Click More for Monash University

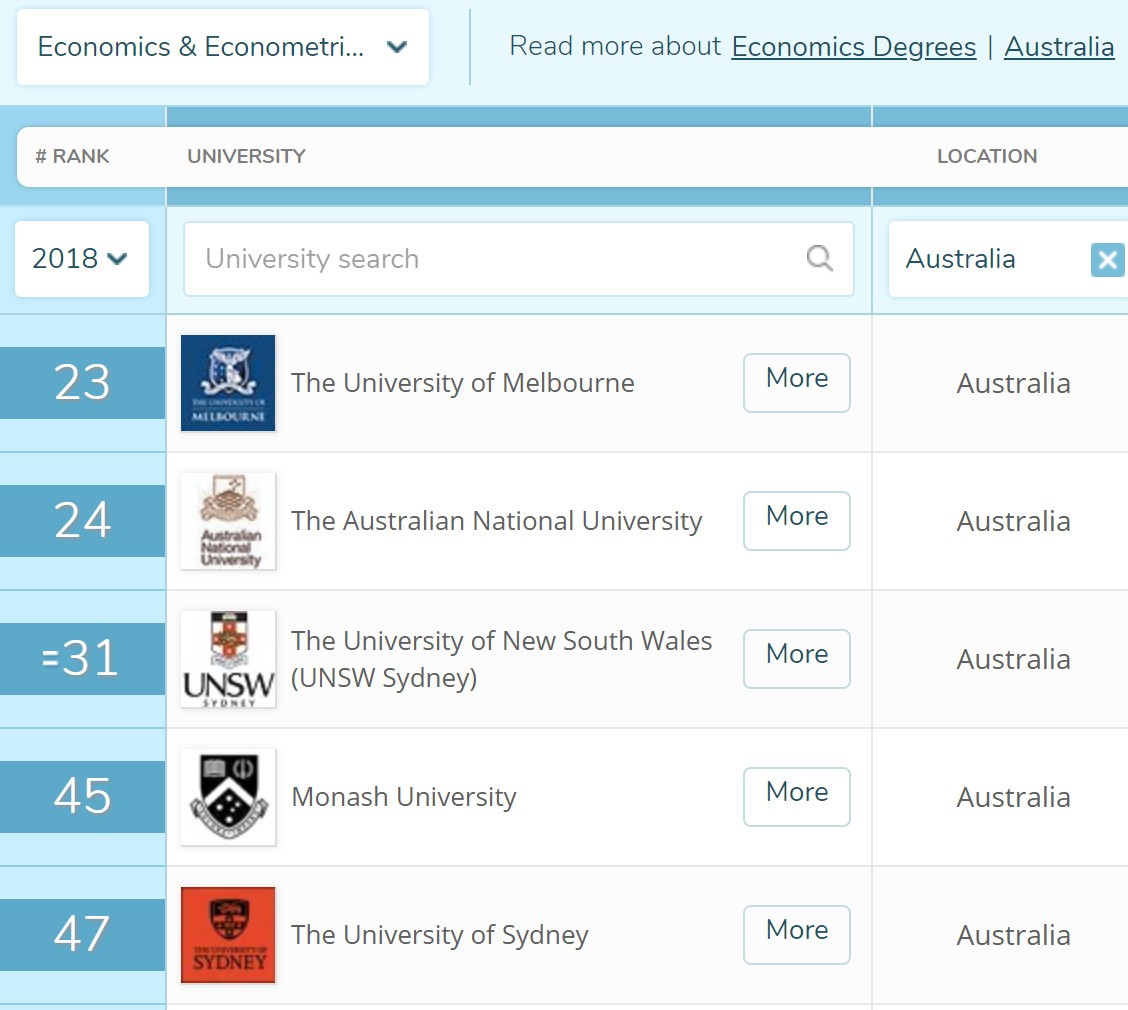coord(797,797)
